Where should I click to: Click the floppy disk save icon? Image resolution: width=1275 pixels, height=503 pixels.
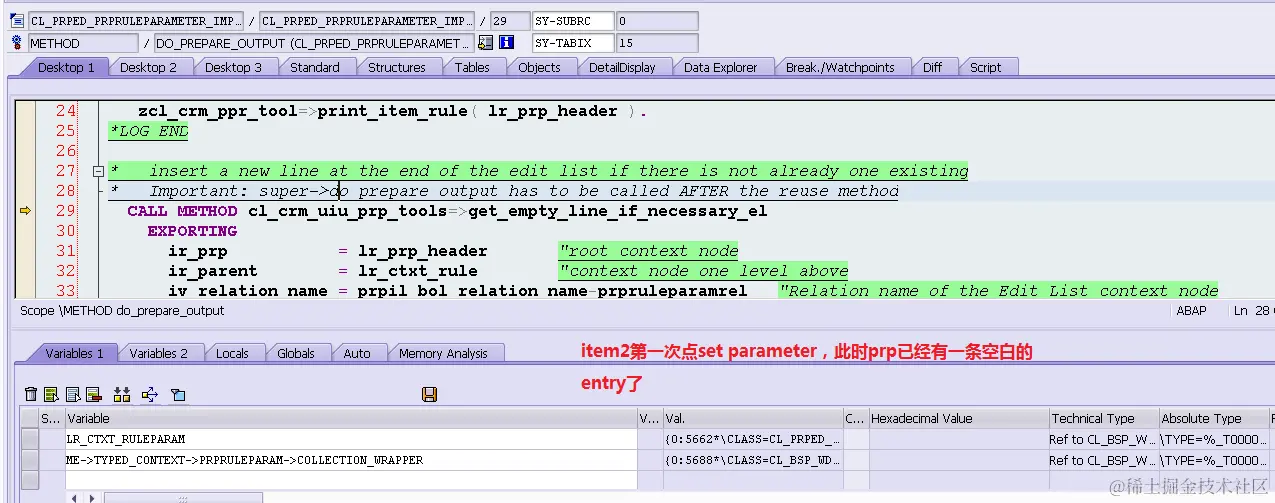(430, 395)
